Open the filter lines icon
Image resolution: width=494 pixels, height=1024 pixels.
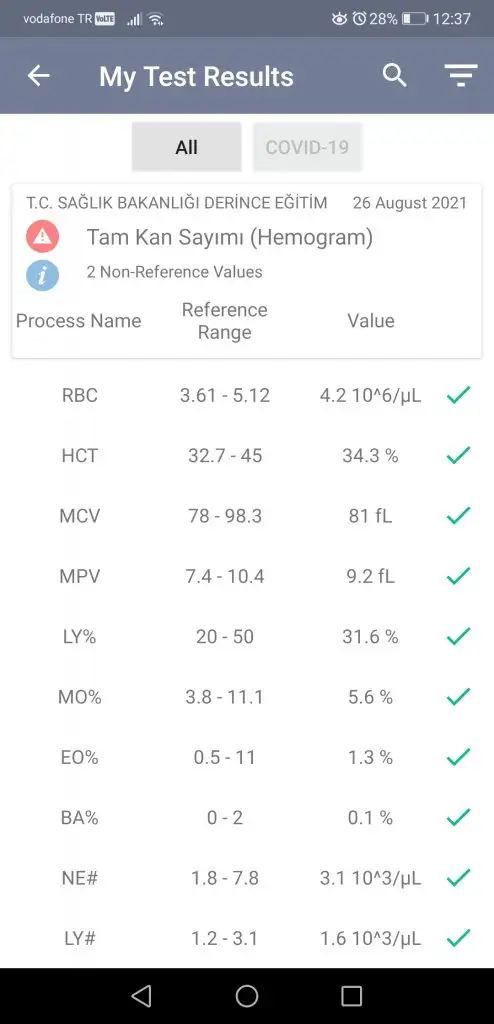[x=461, y=76]
